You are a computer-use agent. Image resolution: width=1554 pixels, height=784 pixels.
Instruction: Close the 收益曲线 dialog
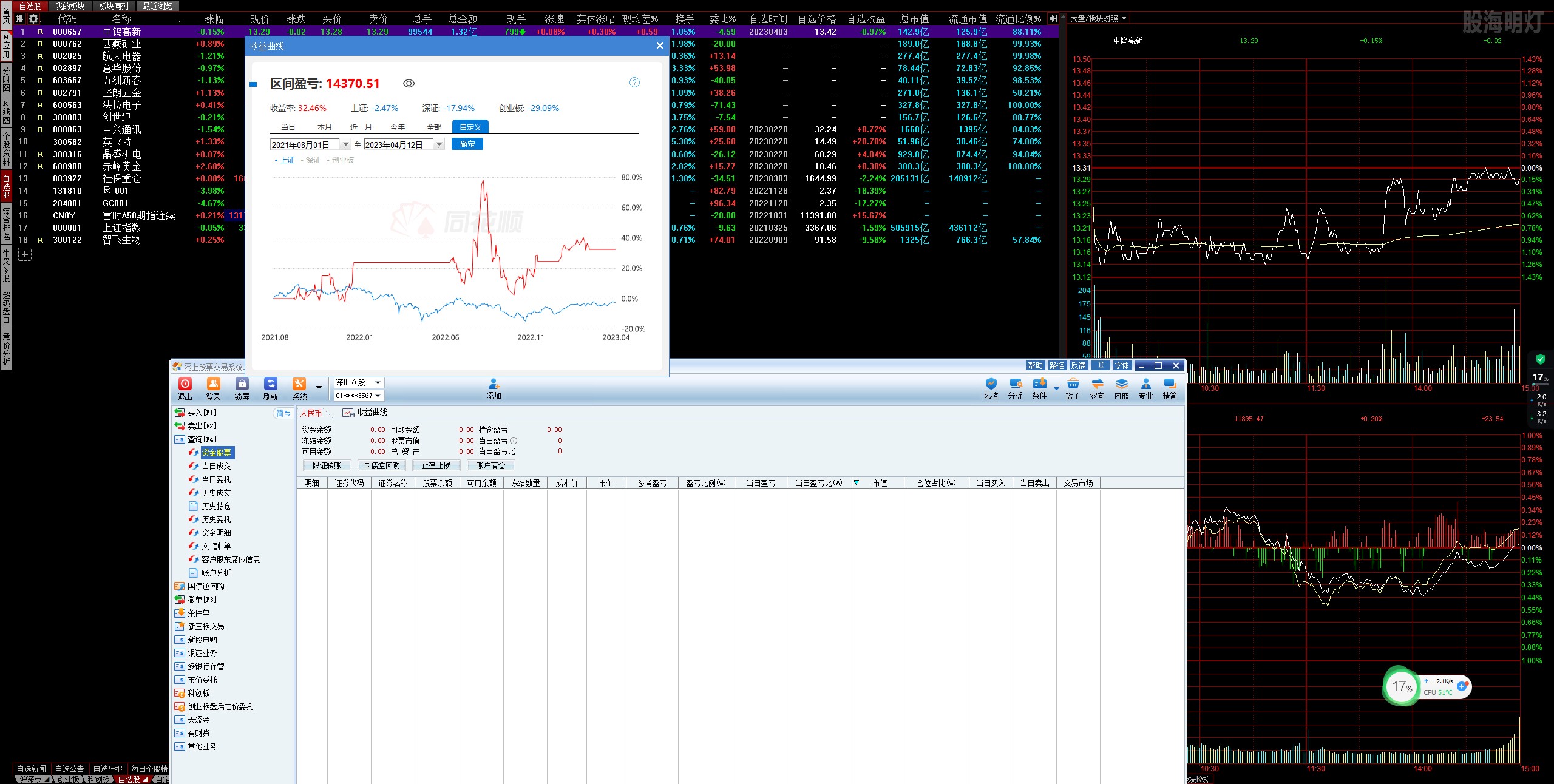pyautogui.click(x=660, y=46)
